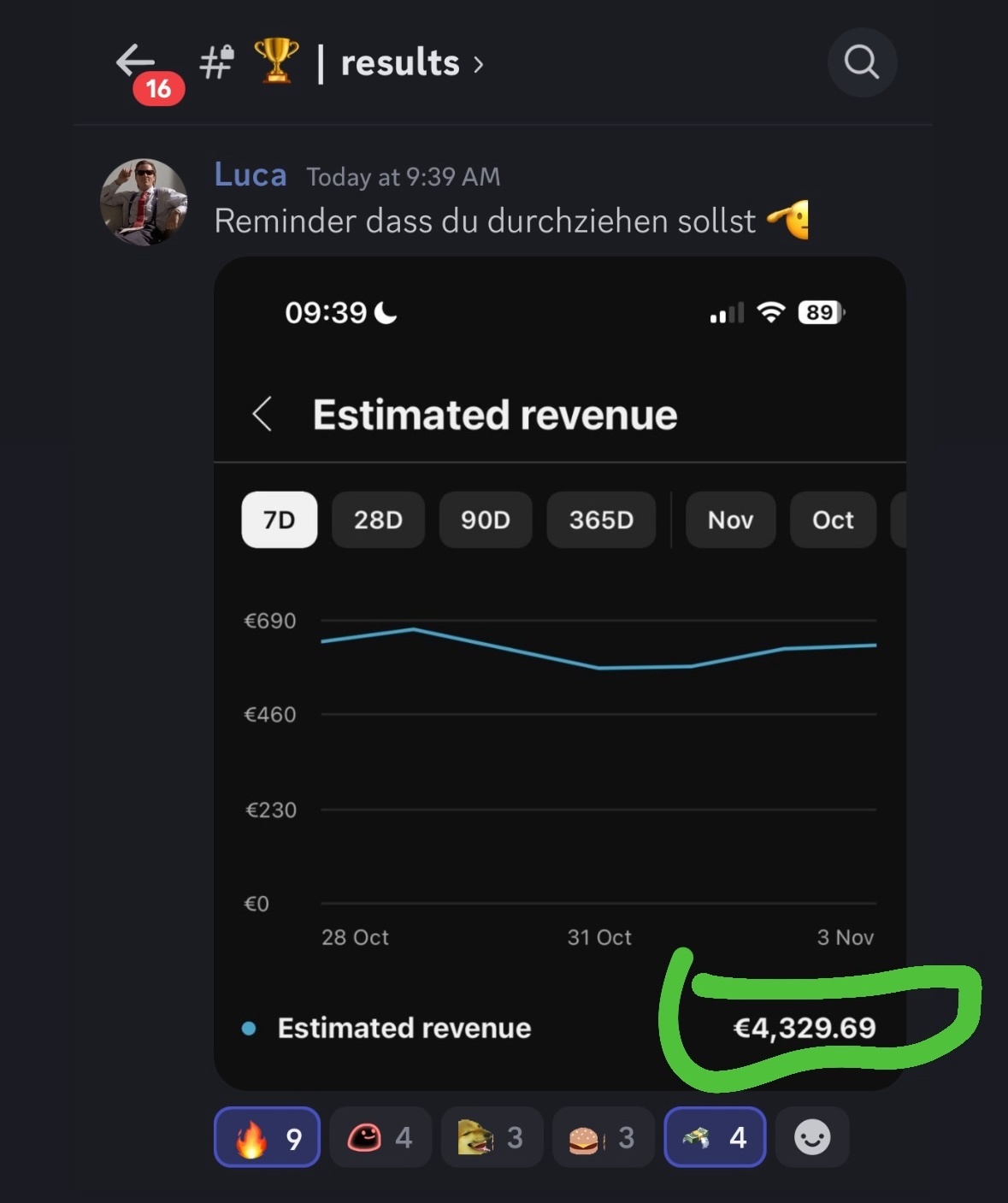Tap the back arrow in channel header
Viewport: 1008px width, 1203px height.
click(136, 62)
